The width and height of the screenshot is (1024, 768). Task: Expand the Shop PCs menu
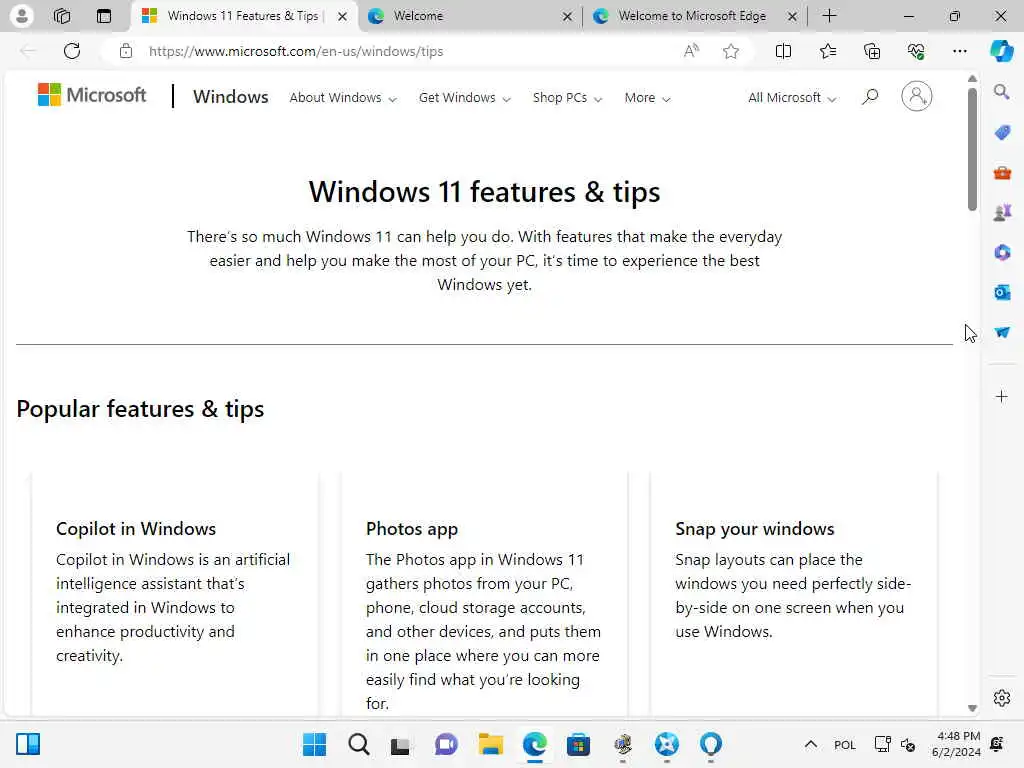point(567,97)
